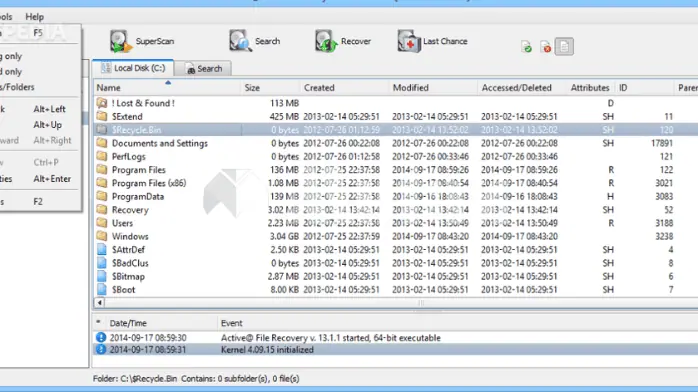Viewport: 698px width, 392px height.
Task: Click the info icon for 08:59:31 log entry
Action: (101, 350)
